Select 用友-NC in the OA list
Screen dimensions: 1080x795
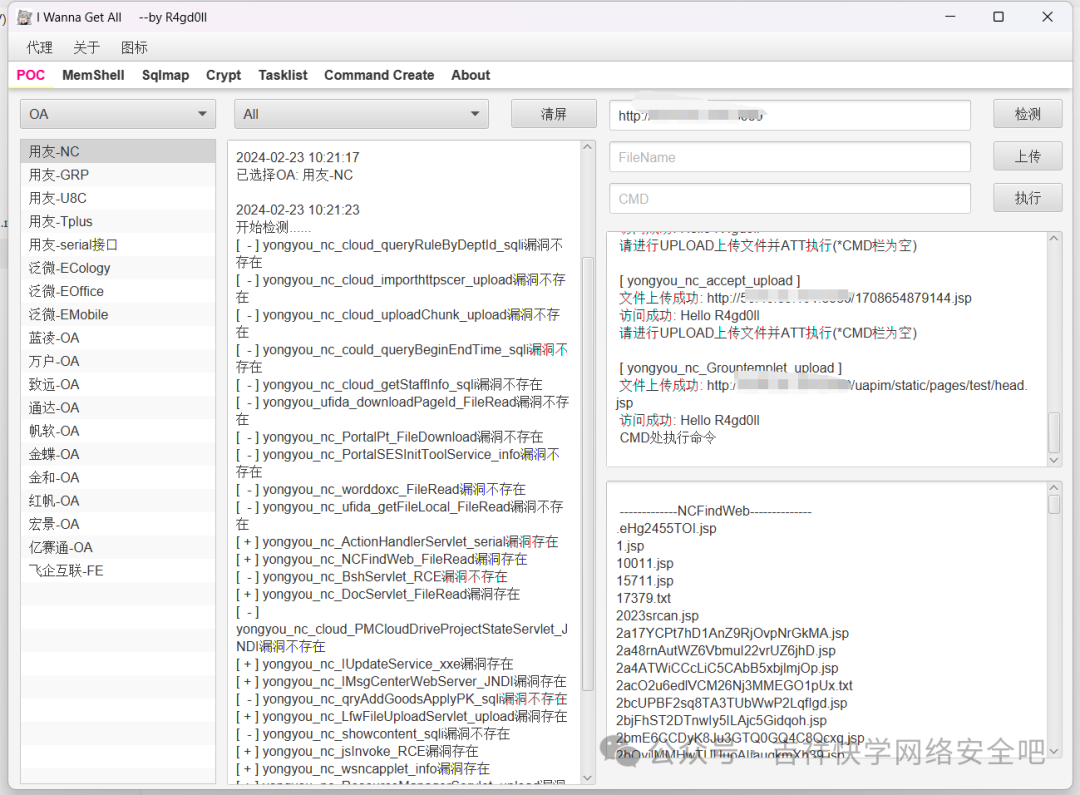118,152
